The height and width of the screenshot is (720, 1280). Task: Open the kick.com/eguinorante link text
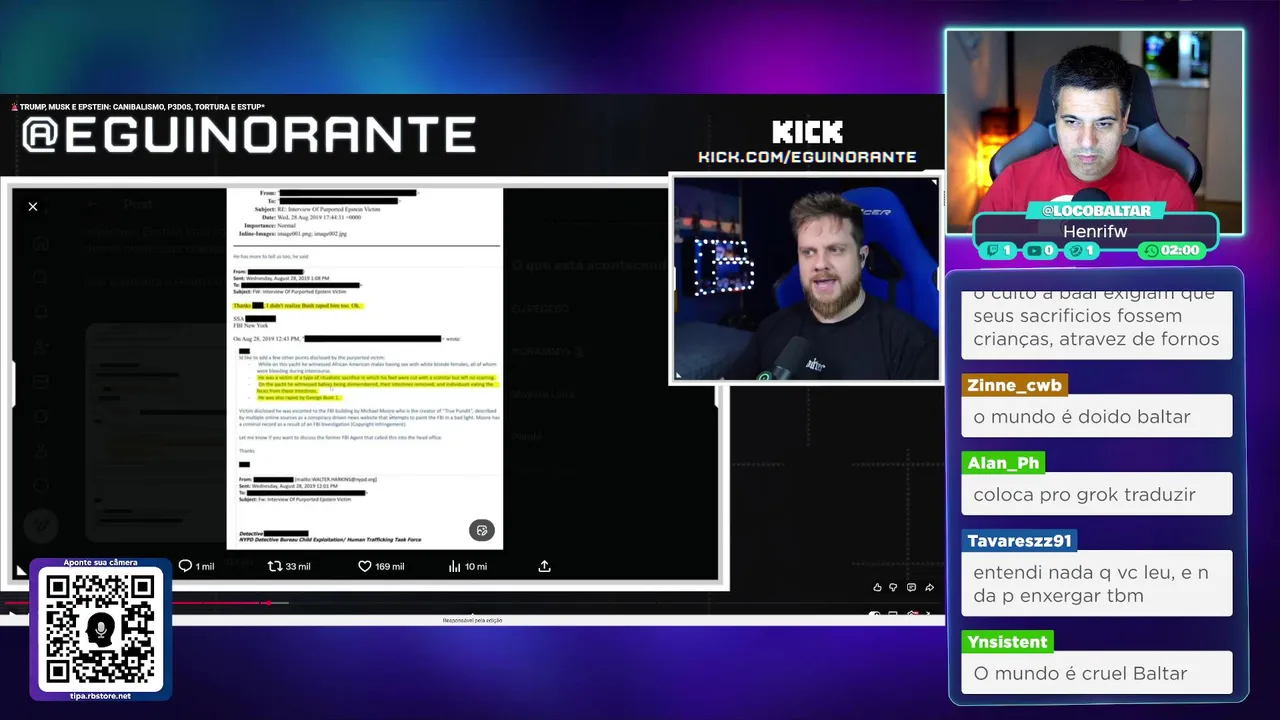tap(807, 157)
